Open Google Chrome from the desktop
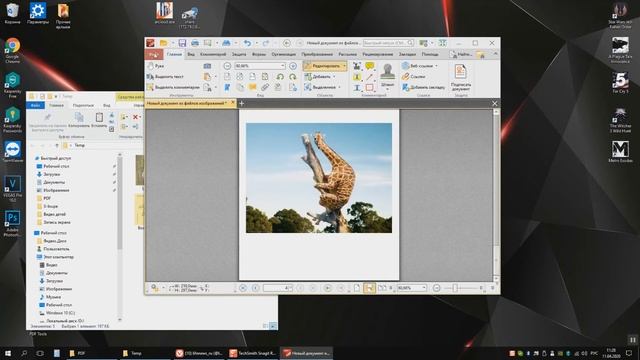This screenshot has height=360, width=640. [x=12, y=51]
